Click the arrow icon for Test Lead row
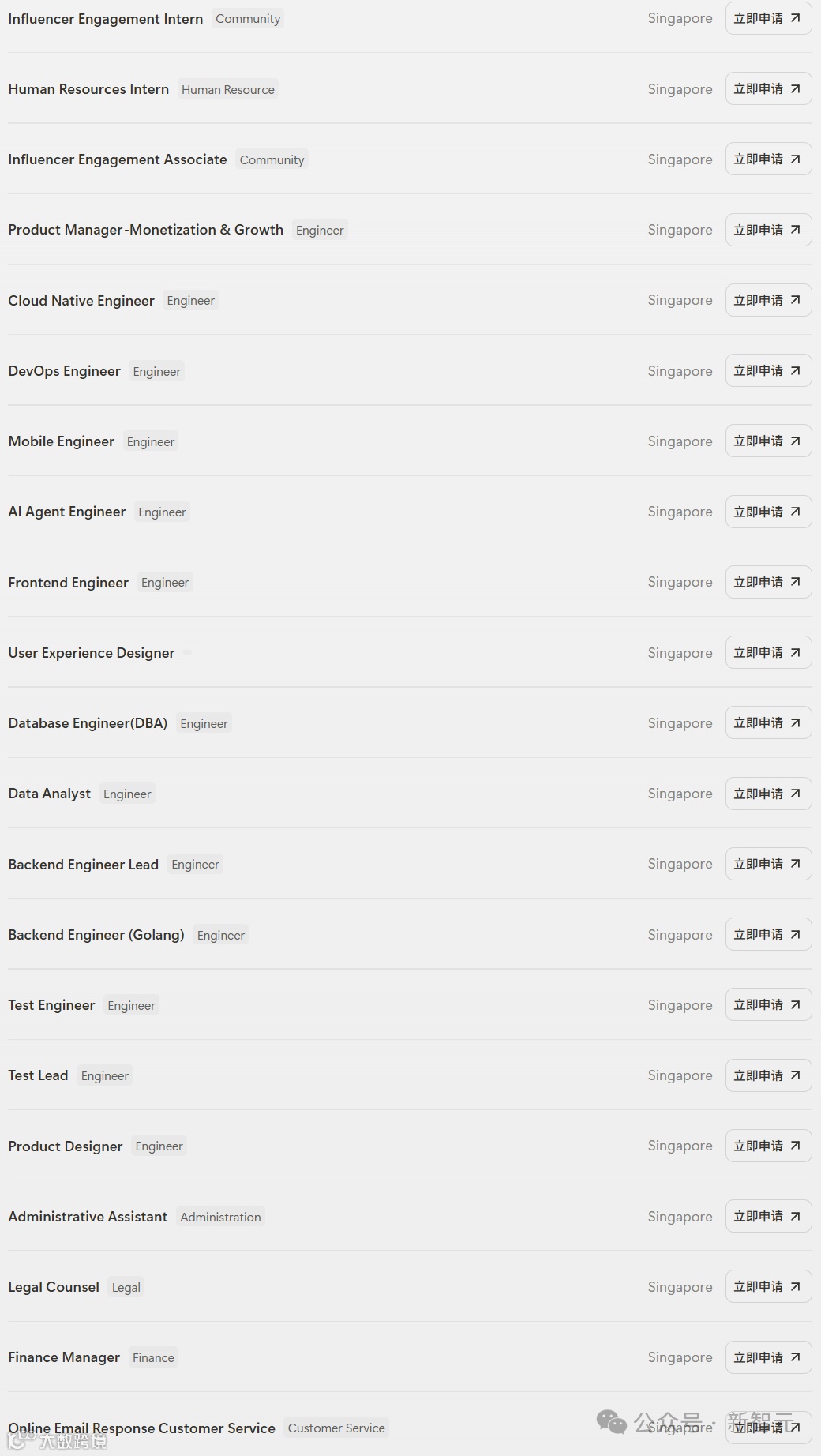This screenshot has height=1456, width=821. point(795,1075)
